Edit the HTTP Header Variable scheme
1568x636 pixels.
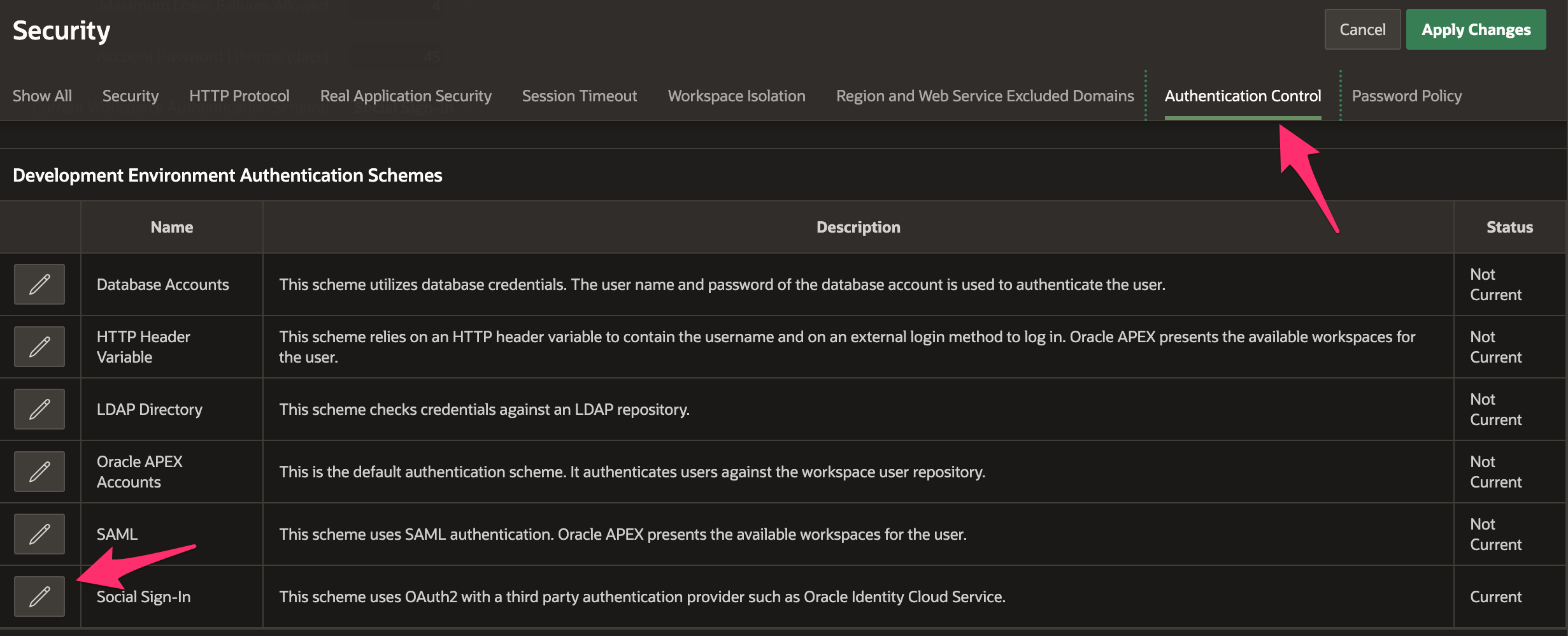tap(39, 347)
